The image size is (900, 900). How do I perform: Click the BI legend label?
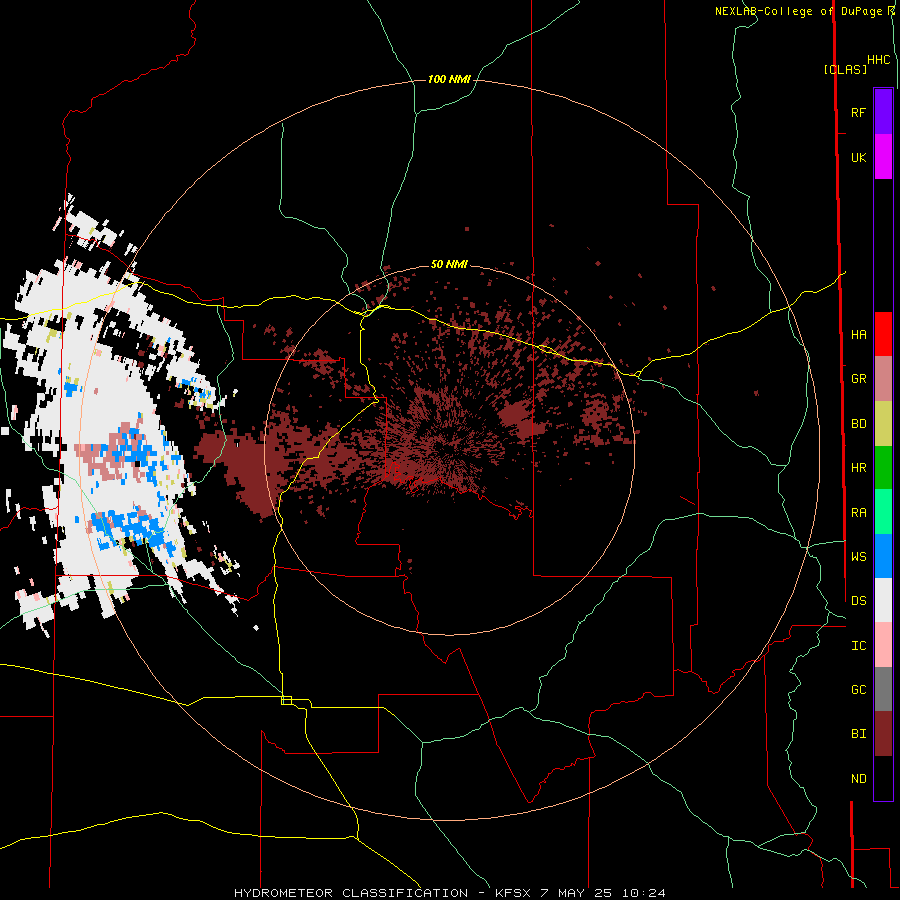pyautogui.click(x=858, y=734)
